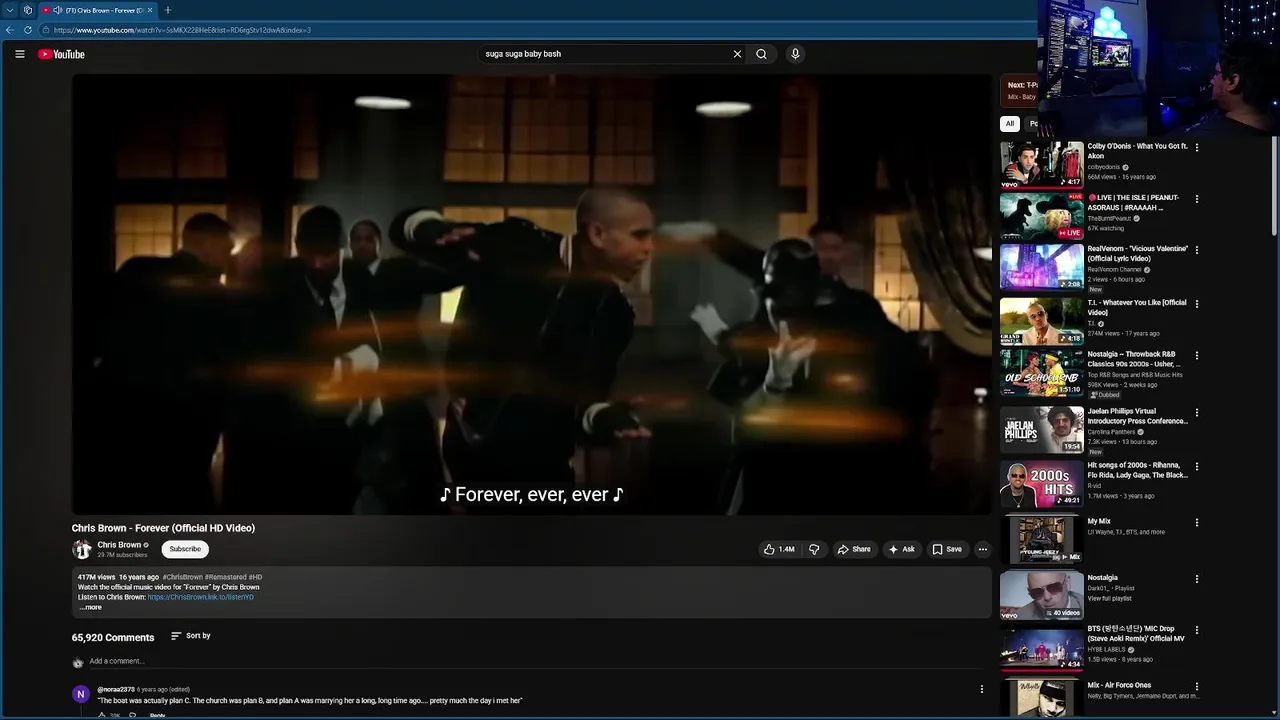Clear the search box with X icon

point(737,54)
